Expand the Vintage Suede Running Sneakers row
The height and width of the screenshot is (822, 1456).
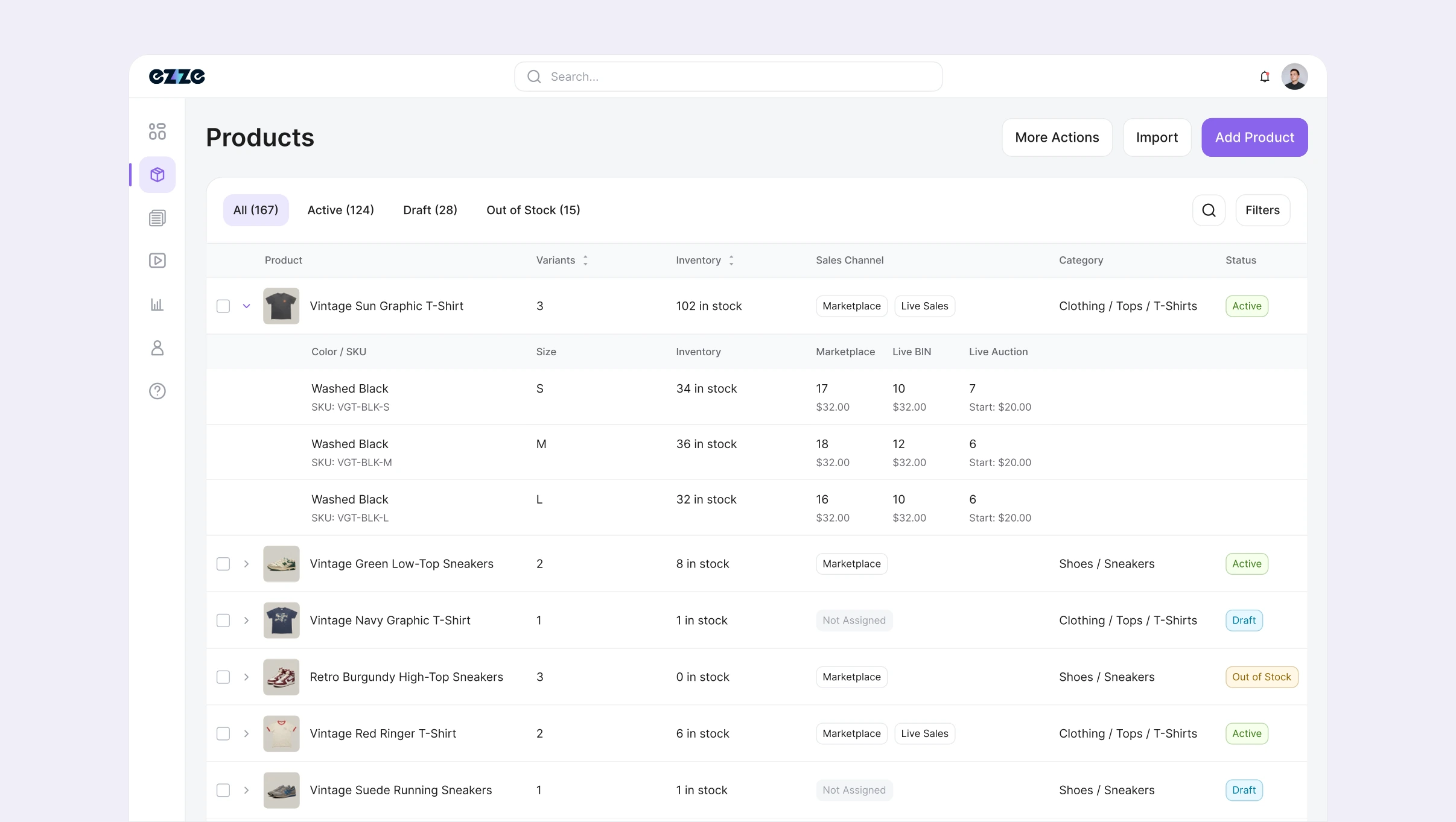[x=247, y=791]
